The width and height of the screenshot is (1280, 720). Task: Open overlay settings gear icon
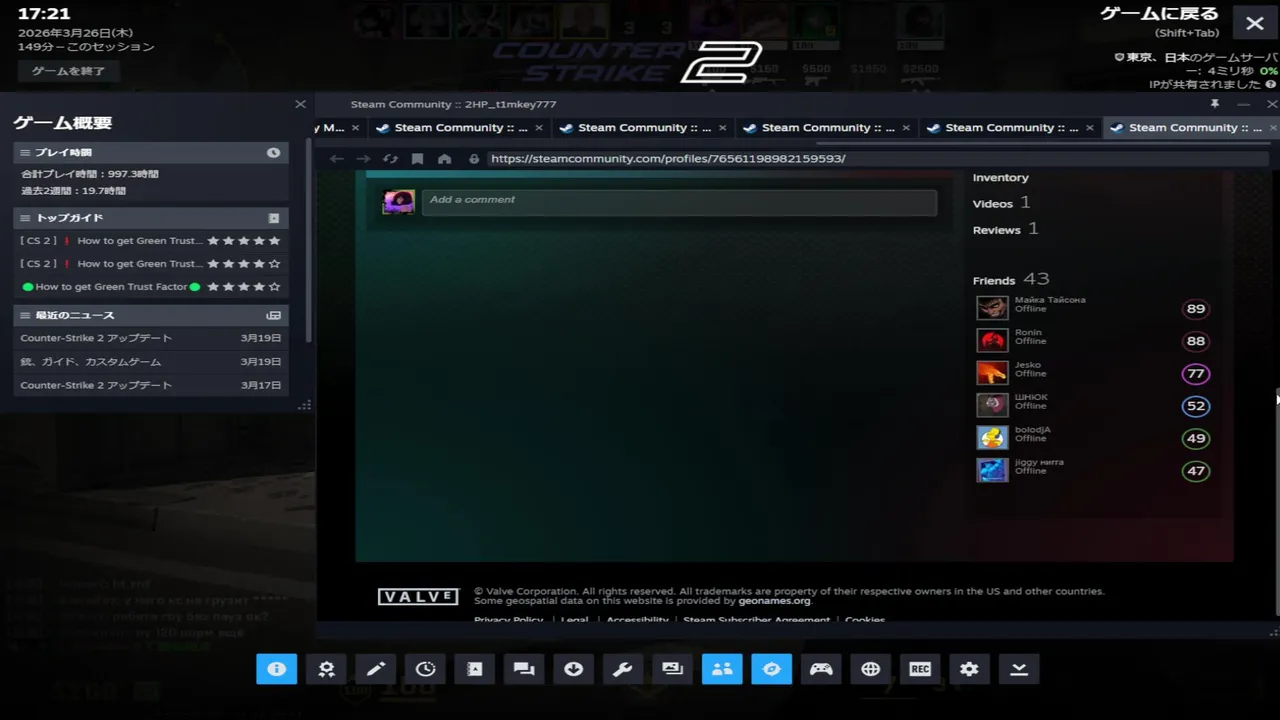click(969, 669)
